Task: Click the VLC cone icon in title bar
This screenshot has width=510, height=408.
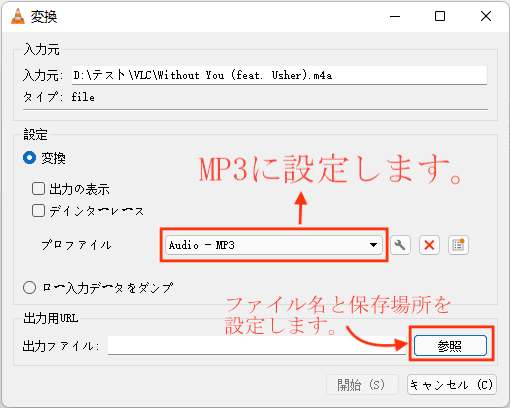Action: 18,16
